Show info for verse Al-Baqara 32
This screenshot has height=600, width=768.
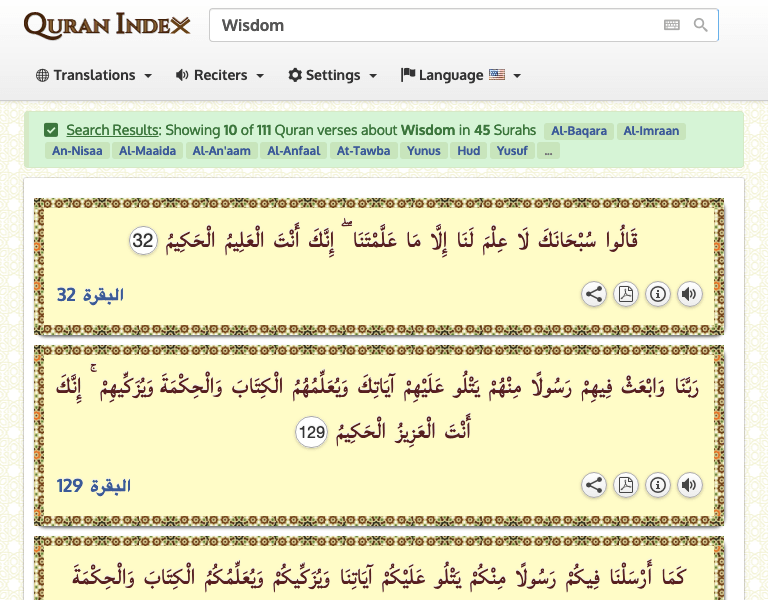pos(657,294)
